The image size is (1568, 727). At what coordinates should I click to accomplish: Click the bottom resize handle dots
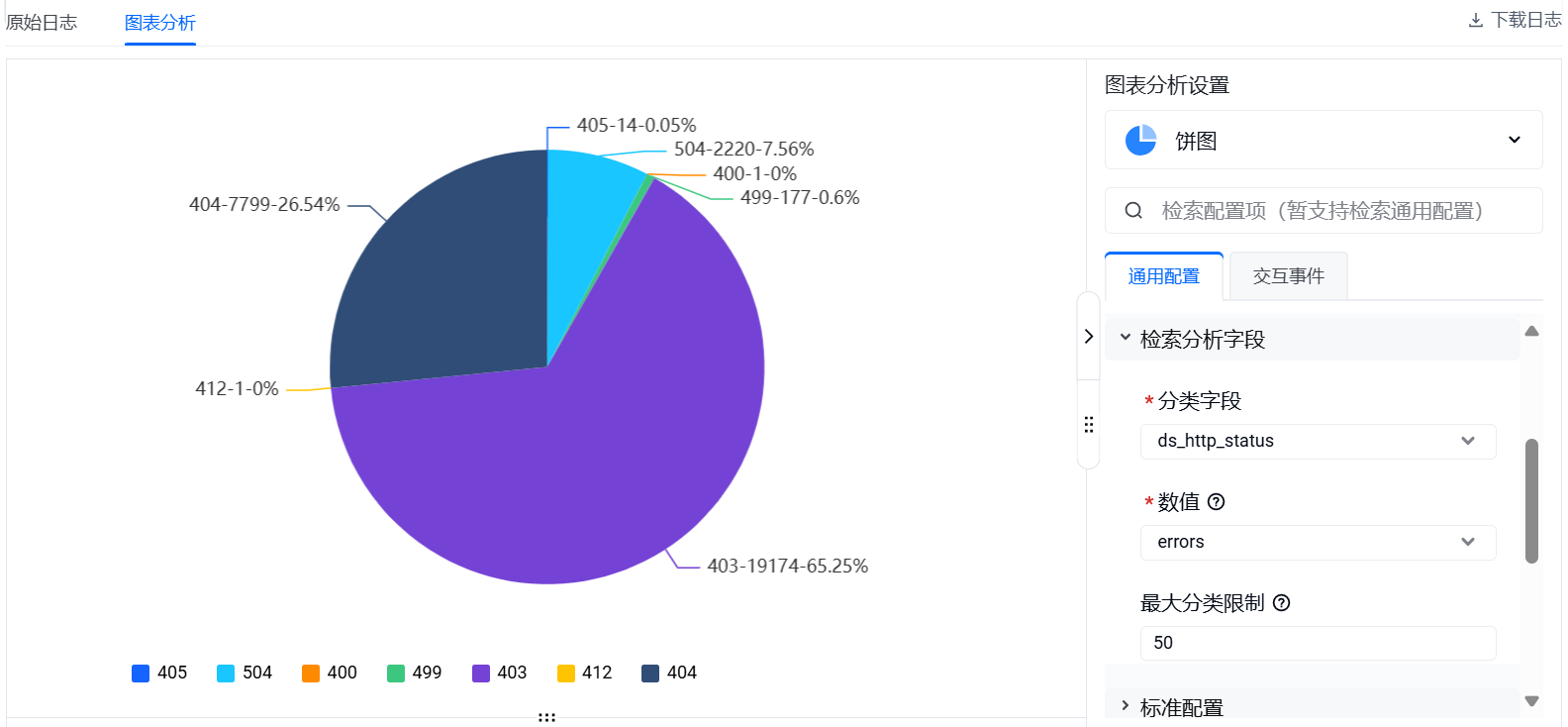pyautogui.click(x=546, y=717)
